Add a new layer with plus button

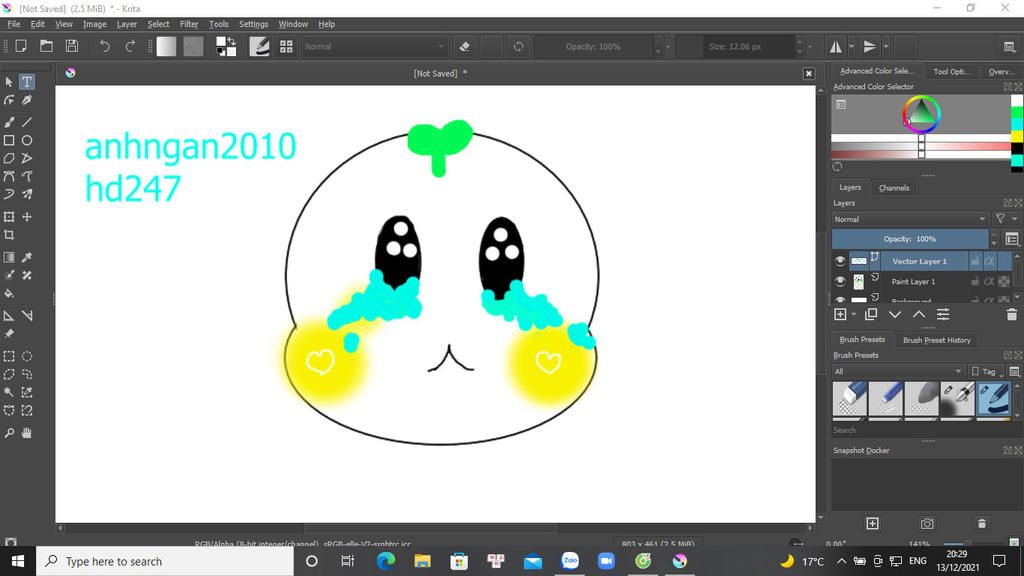pos(840,315)
